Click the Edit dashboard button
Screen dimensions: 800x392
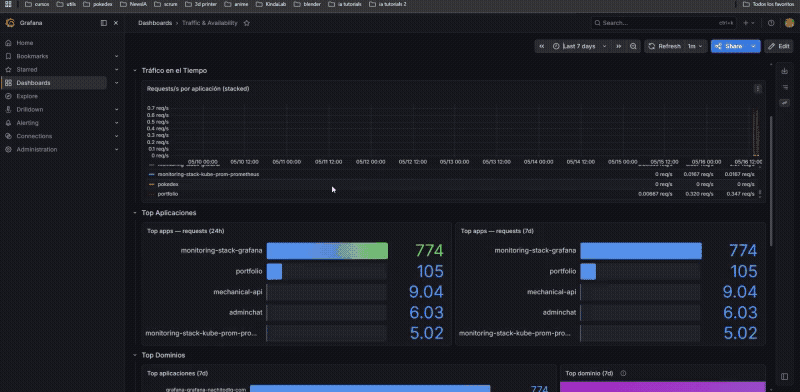tap(779, 46)
